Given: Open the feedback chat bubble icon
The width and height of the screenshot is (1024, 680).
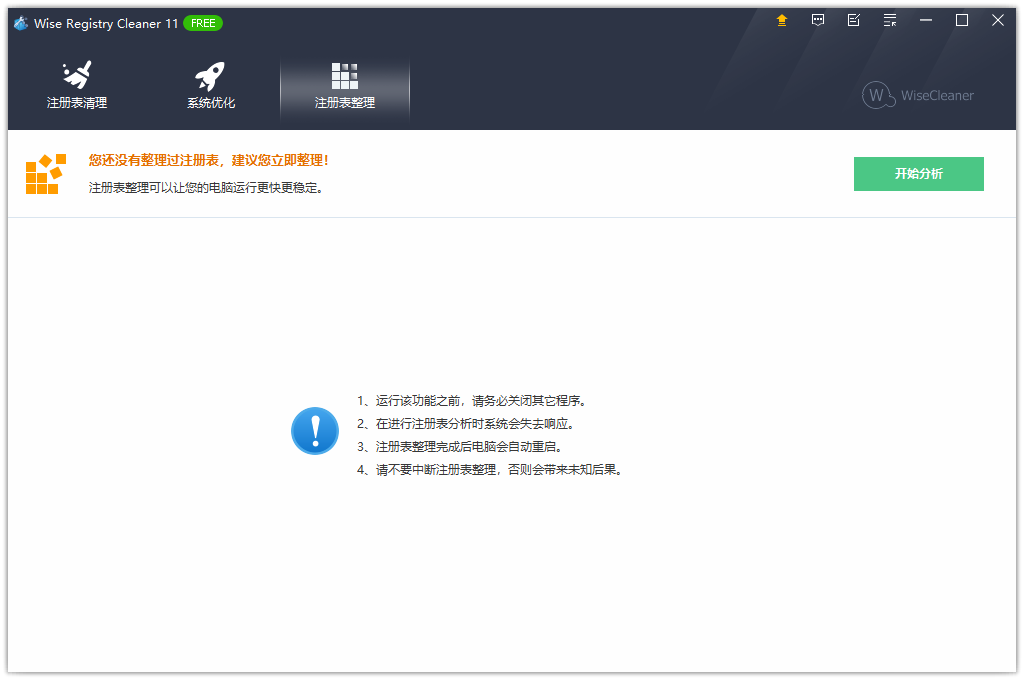Looking at the screenshot, I should pos(818,21).
